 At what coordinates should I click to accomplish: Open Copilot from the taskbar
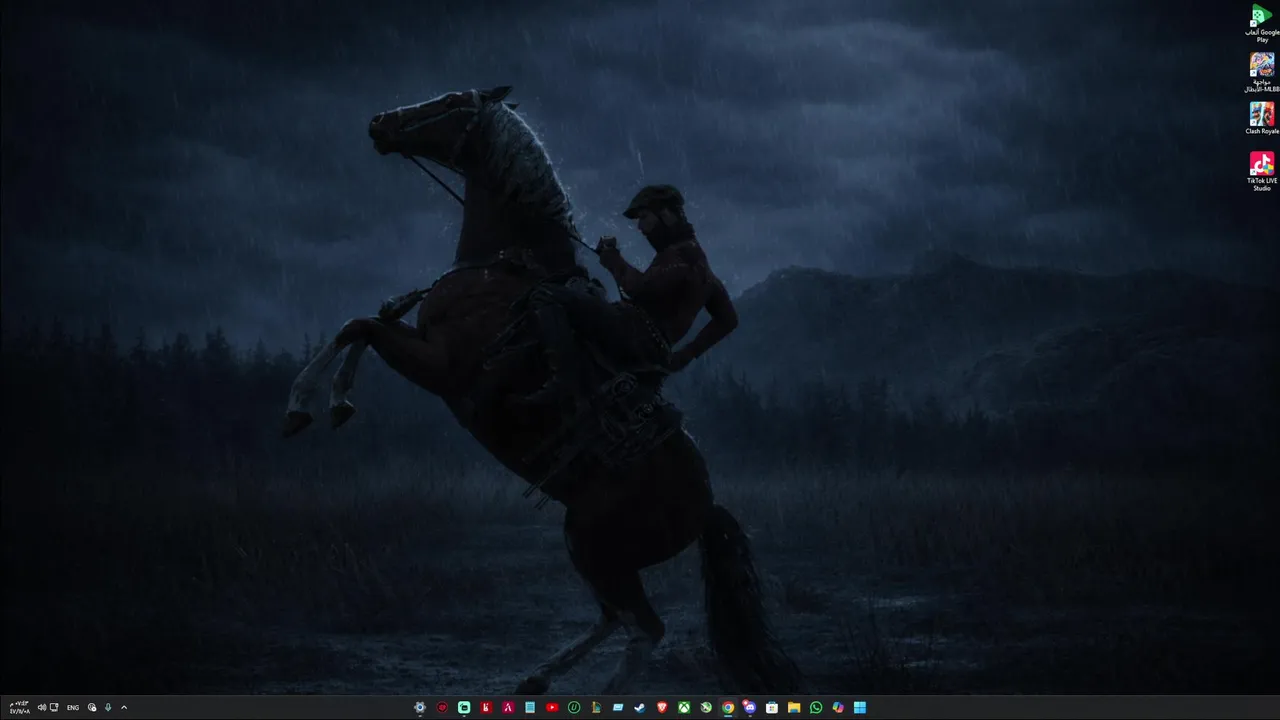pyautogui.click(x=838, y=707)
